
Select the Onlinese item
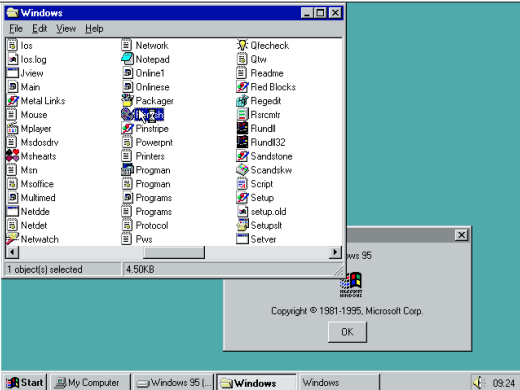coord(145,87)
